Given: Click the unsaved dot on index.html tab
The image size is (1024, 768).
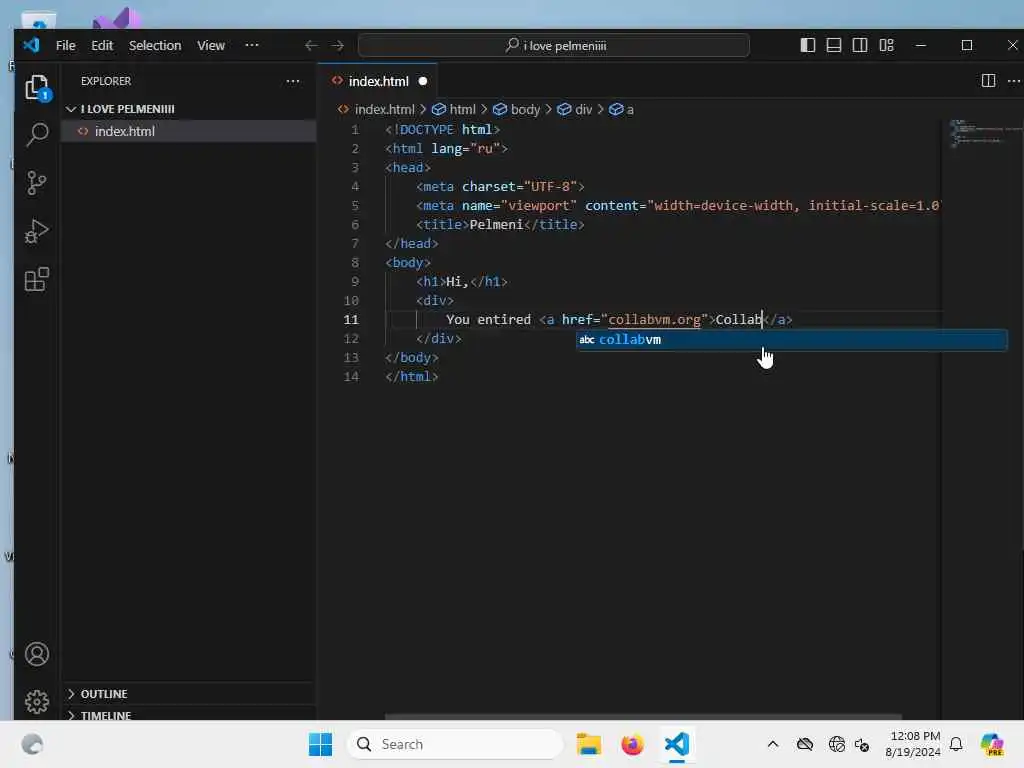Looking at the screenshot, I should pyautogui.click(x=423, y=81).
